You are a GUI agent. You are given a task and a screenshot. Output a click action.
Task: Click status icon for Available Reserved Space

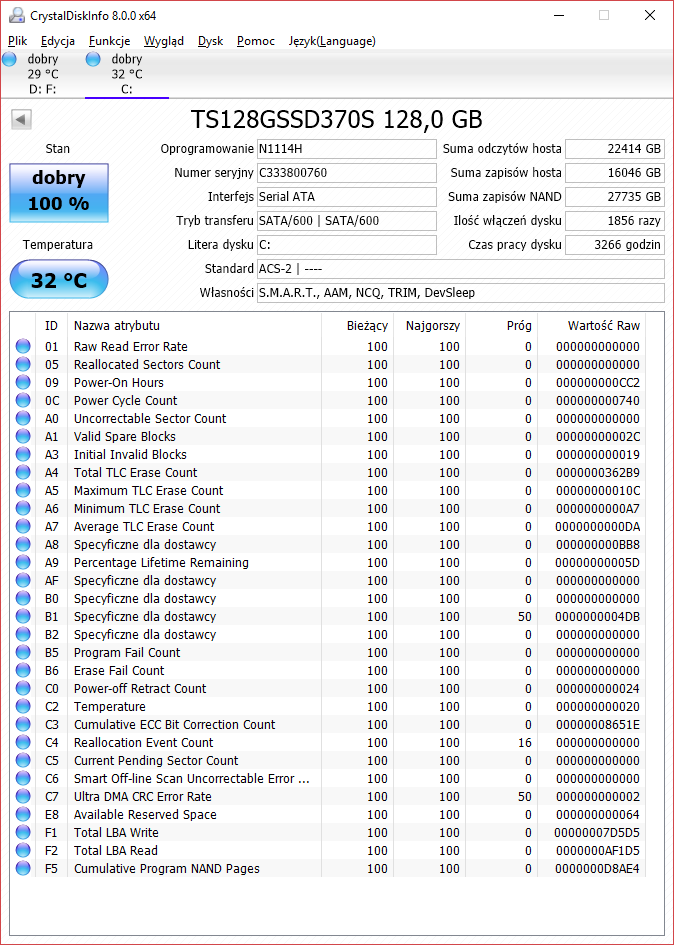point(23,815)
